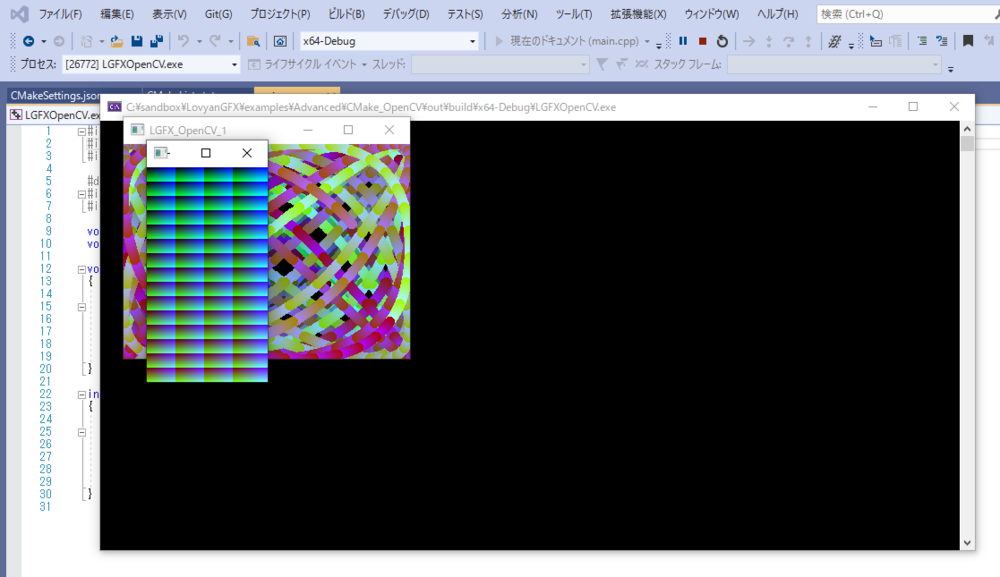This screenshot has width=1000, height=577.
Task: Open the 編集(E) menu
Action: coord(117,14)
